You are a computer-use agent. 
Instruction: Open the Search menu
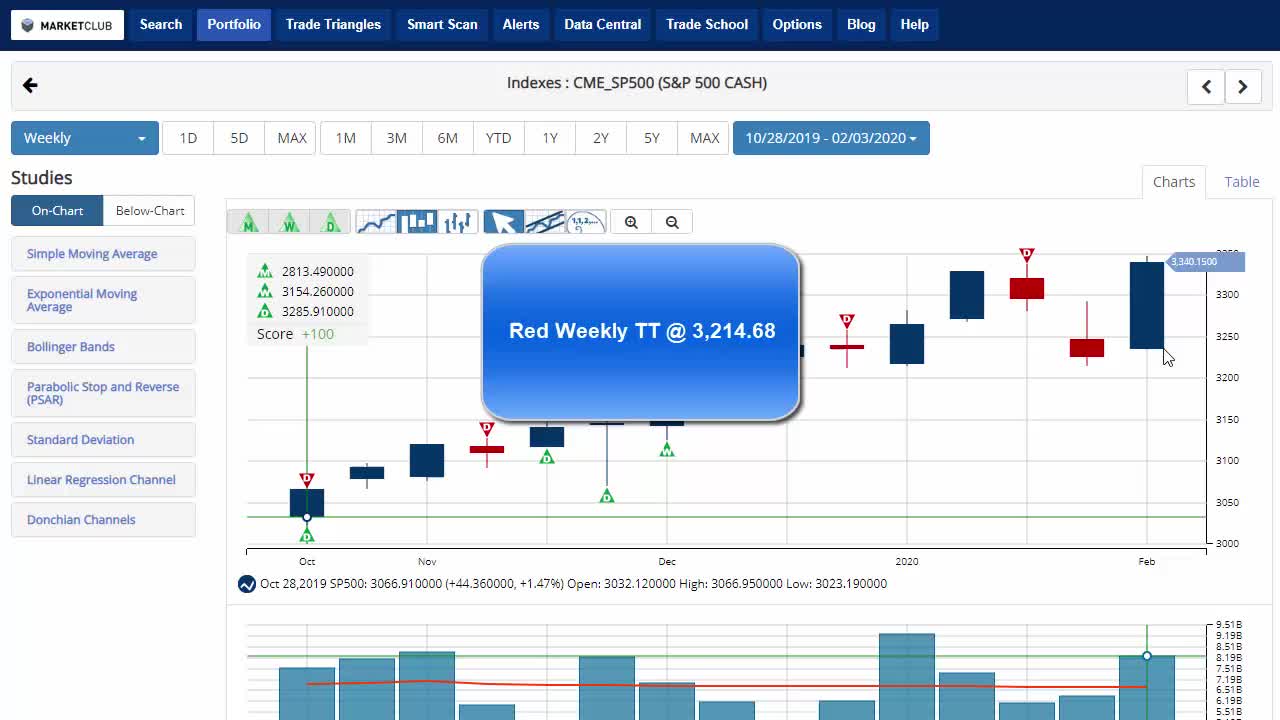click(x=161, y=25)
